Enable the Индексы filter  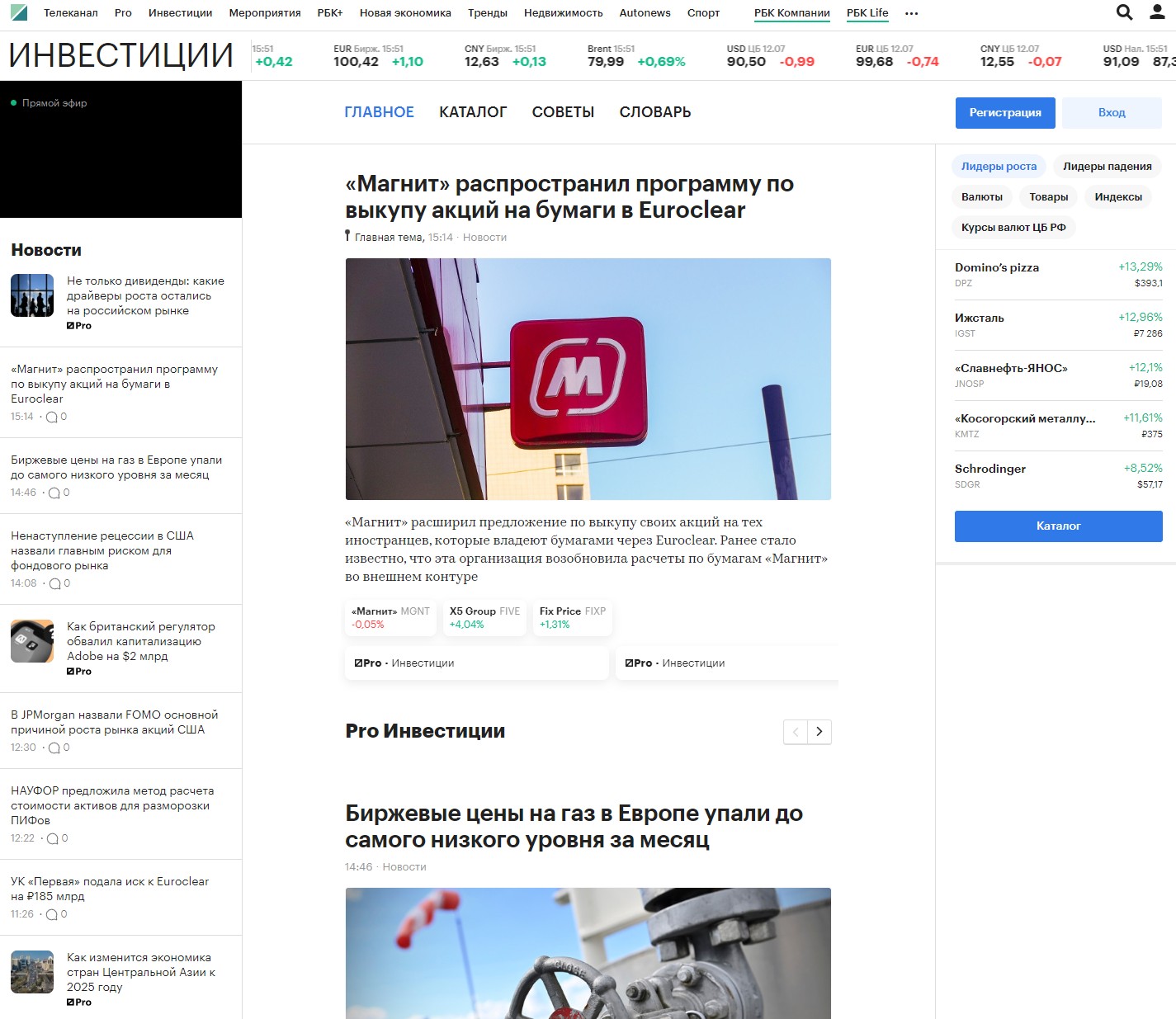(x=1118, y=196)
